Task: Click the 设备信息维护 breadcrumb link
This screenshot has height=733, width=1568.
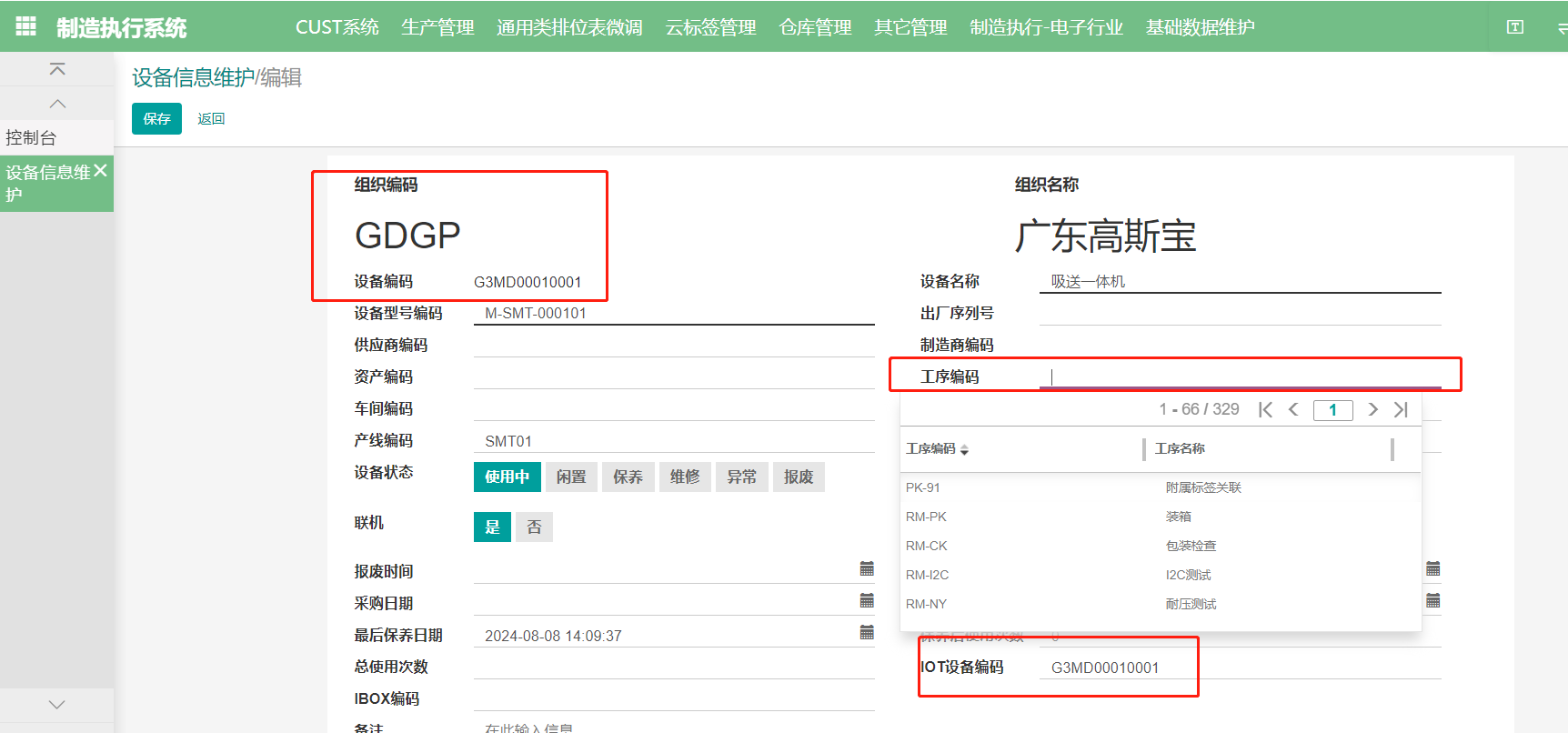Action: 194,78
